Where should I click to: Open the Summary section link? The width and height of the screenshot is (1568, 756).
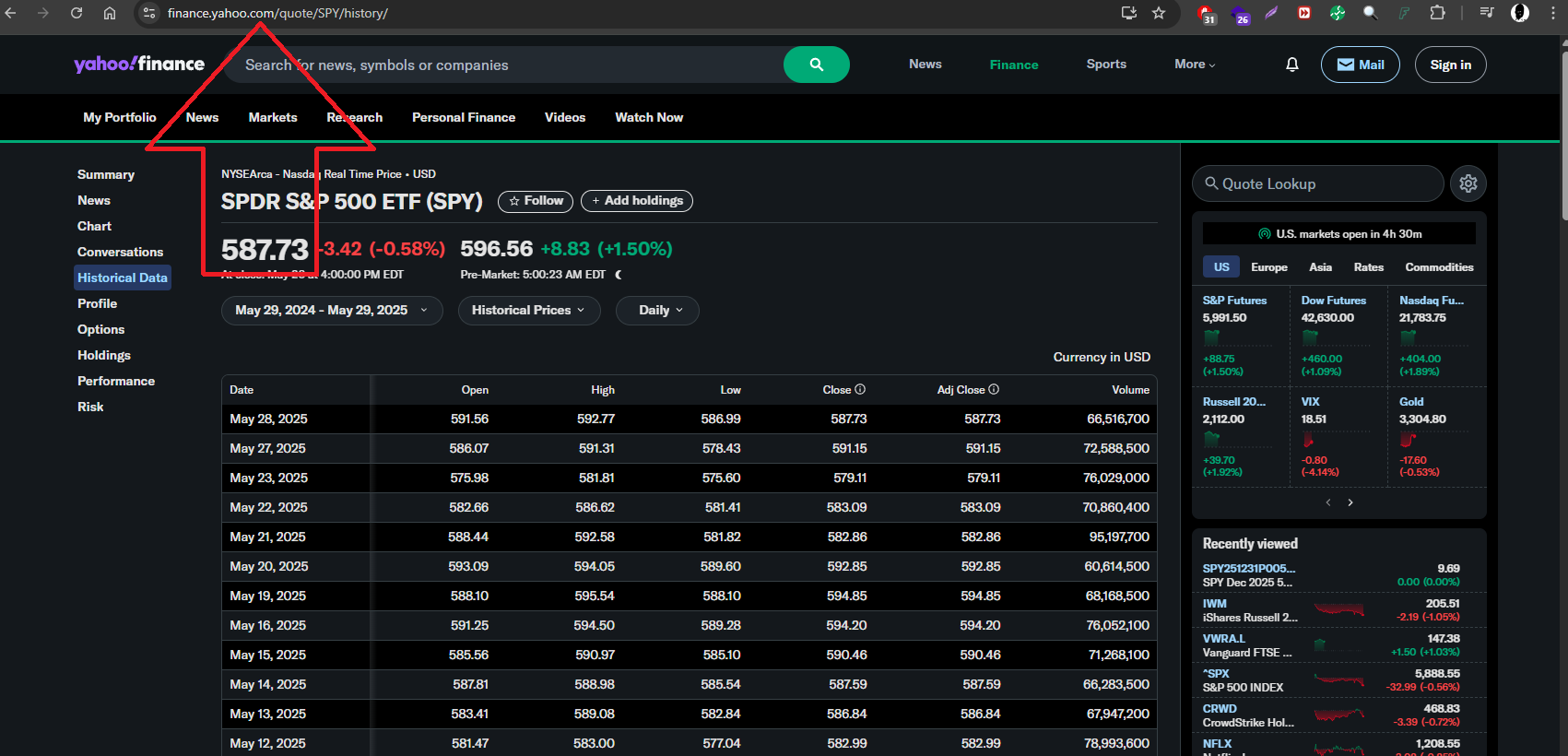click(x=106, y=174)
